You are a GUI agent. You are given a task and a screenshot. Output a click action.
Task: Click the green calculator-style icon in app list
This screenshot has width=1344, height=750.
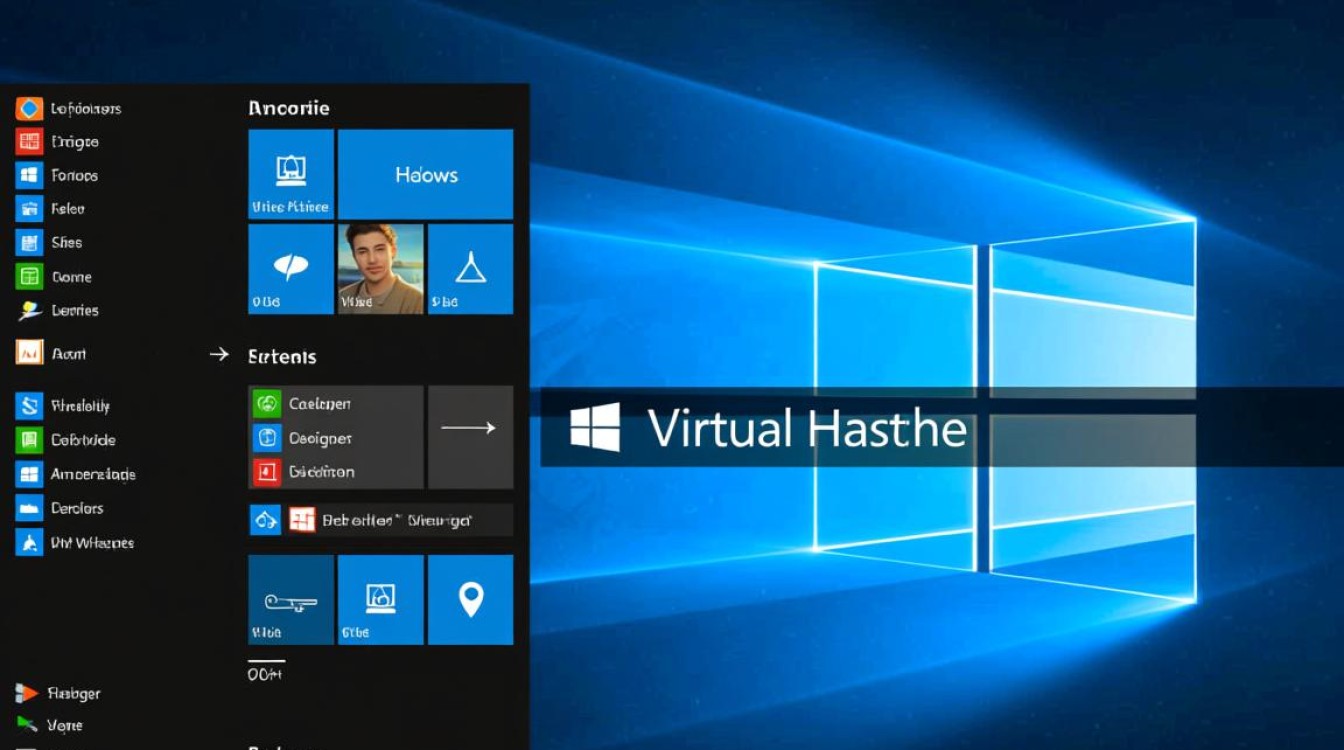tap(29, 277)
